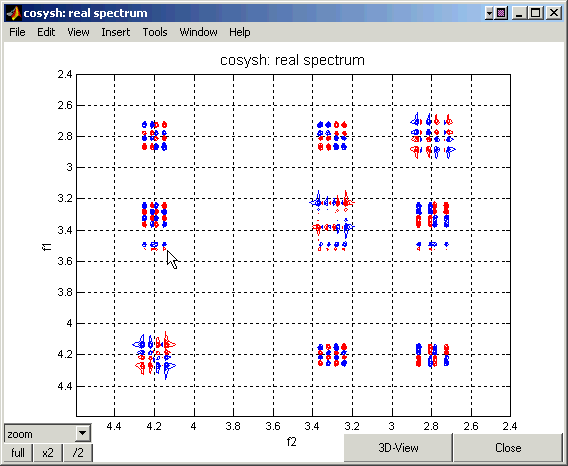Maximize the cosysh spectrum window

(535, 13)
